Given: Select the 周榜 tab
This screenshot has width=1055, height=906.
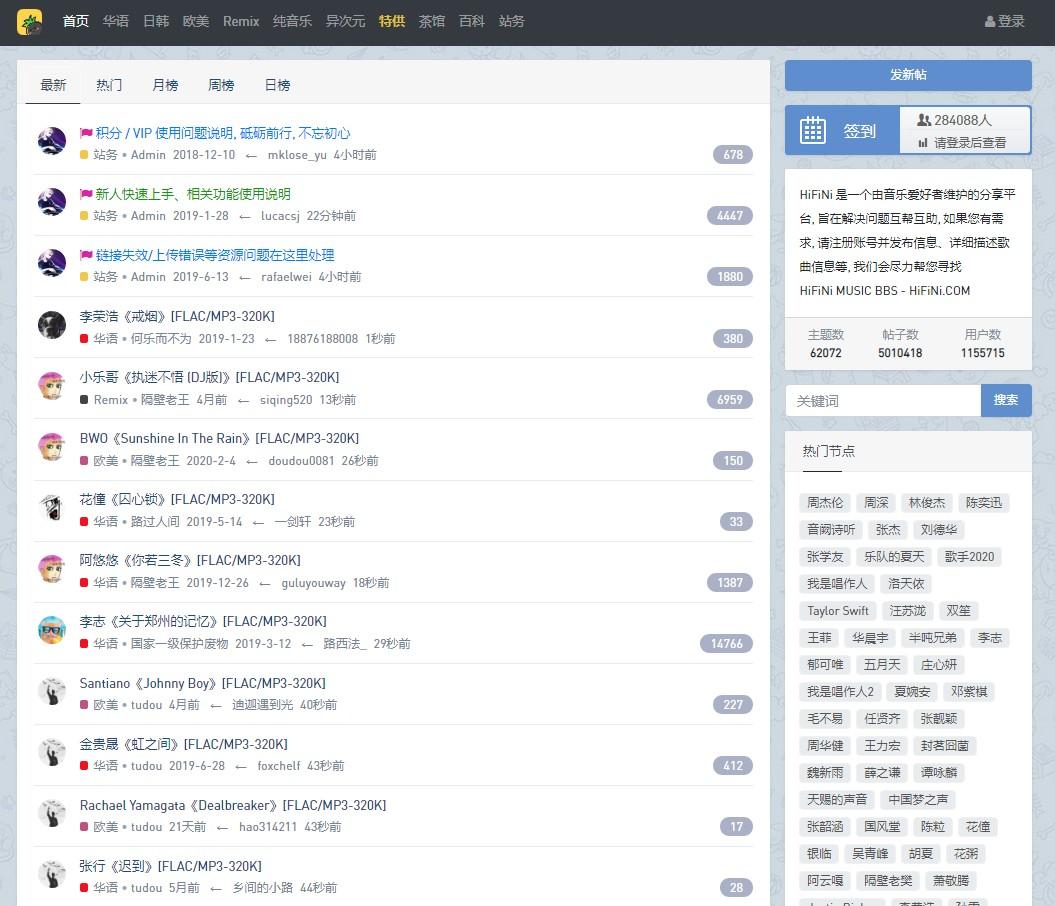Looking at the screenshot, I should [x=221, y=85].
